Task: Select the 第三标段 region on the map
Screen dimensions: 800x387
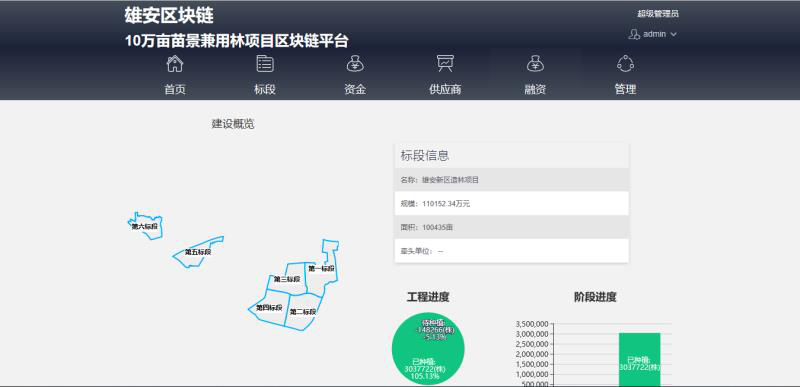Action: (287, 279)
